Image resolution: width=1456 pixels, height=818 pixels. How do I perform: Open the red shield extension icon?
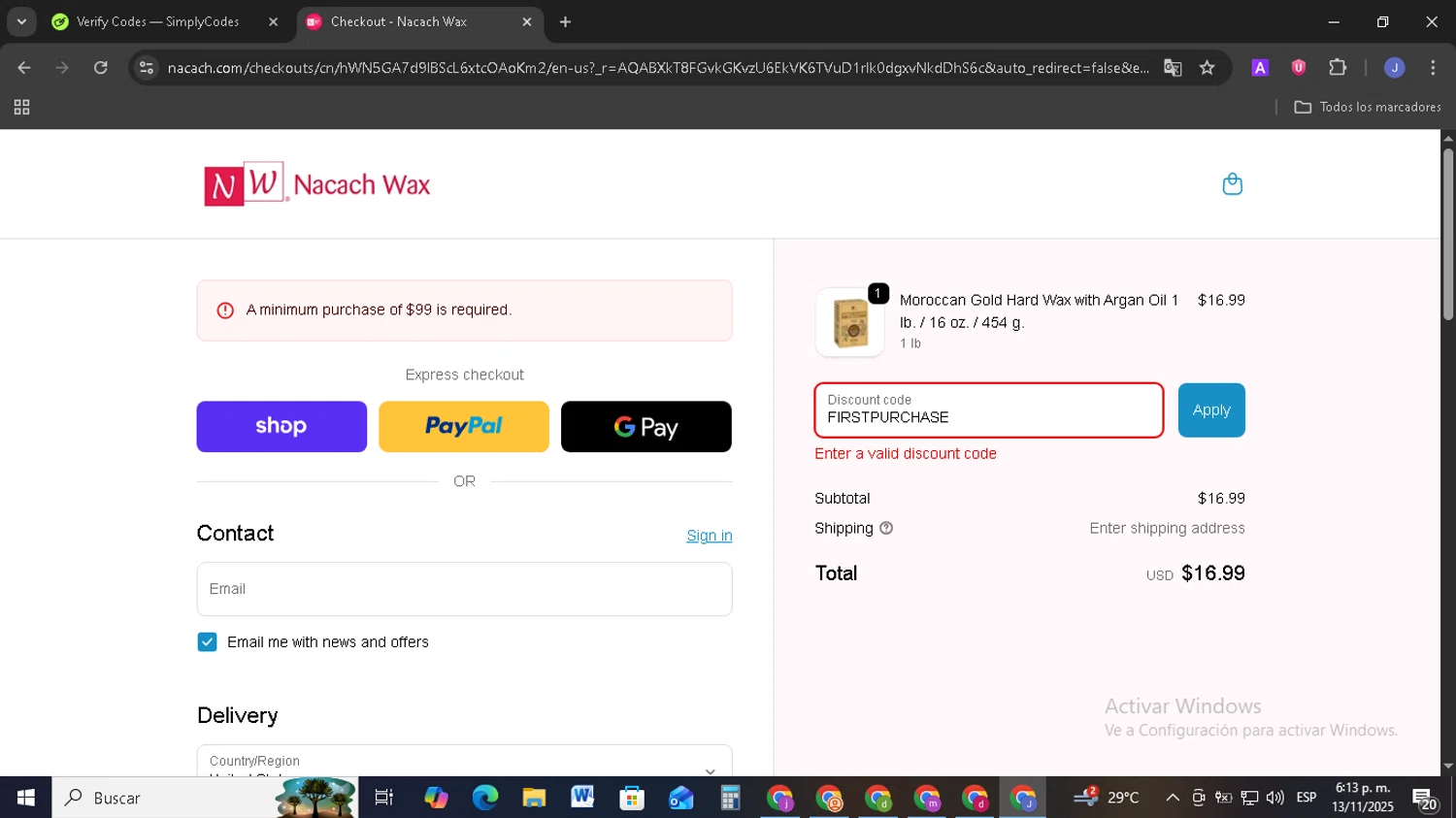click(x=1299, y=68)
